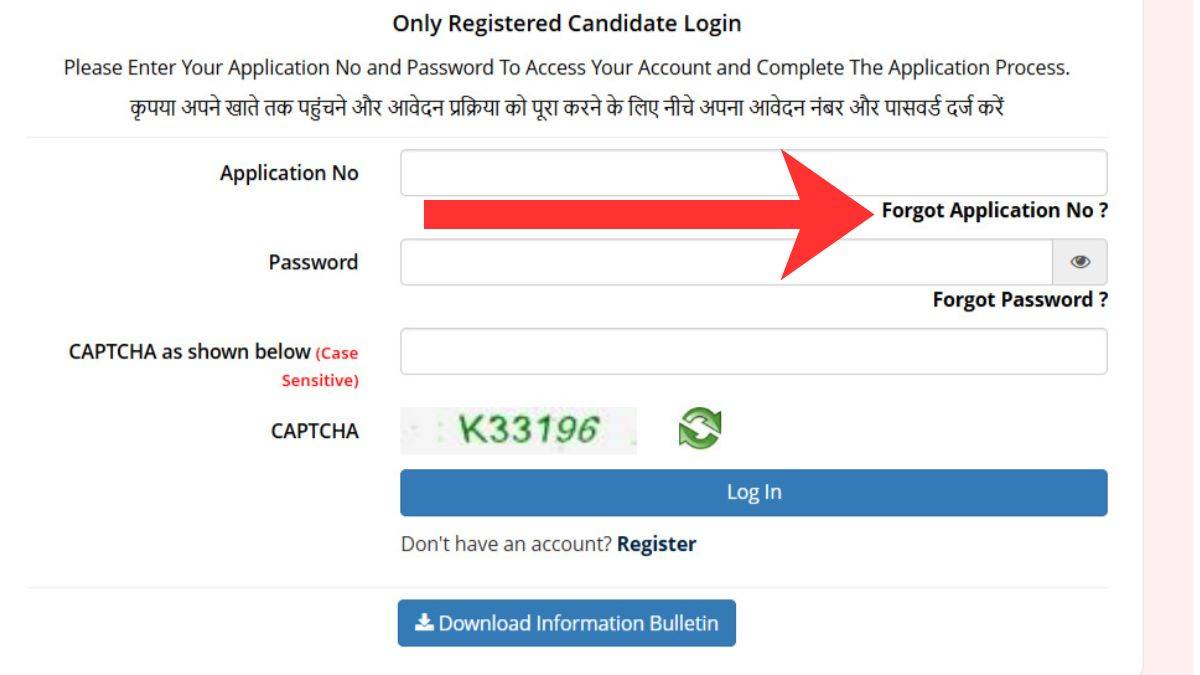
Task: Click Download Information Bulletin
Action: pyautogui.click(x=567, y=622)
